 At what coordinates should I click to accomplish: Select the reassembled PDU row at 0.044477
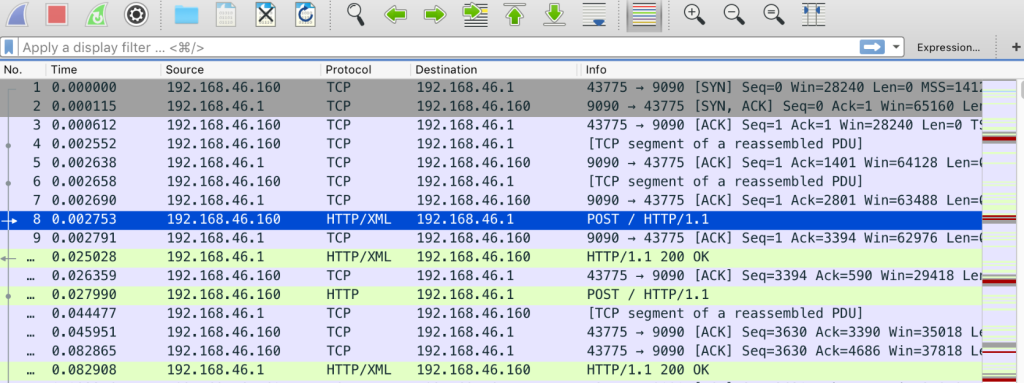[x=490, y=314]
